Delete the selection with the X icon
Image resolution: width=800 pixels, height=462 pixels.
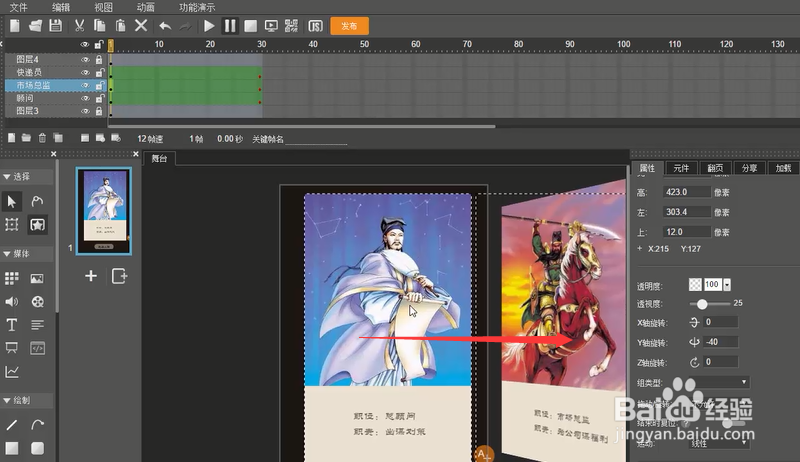[141, 25]
